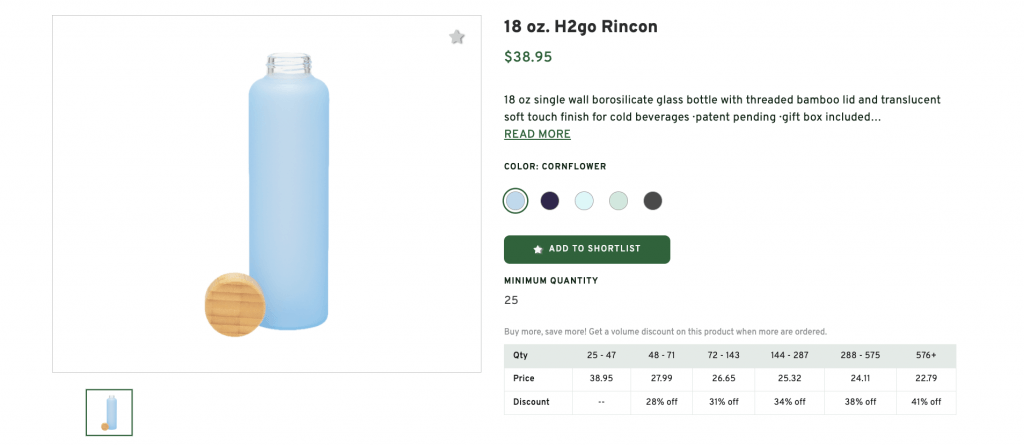This screenshot has height=445, width=1024.
Task: Click the star favorite icon on product image
Action: click(x=457, y=38)
